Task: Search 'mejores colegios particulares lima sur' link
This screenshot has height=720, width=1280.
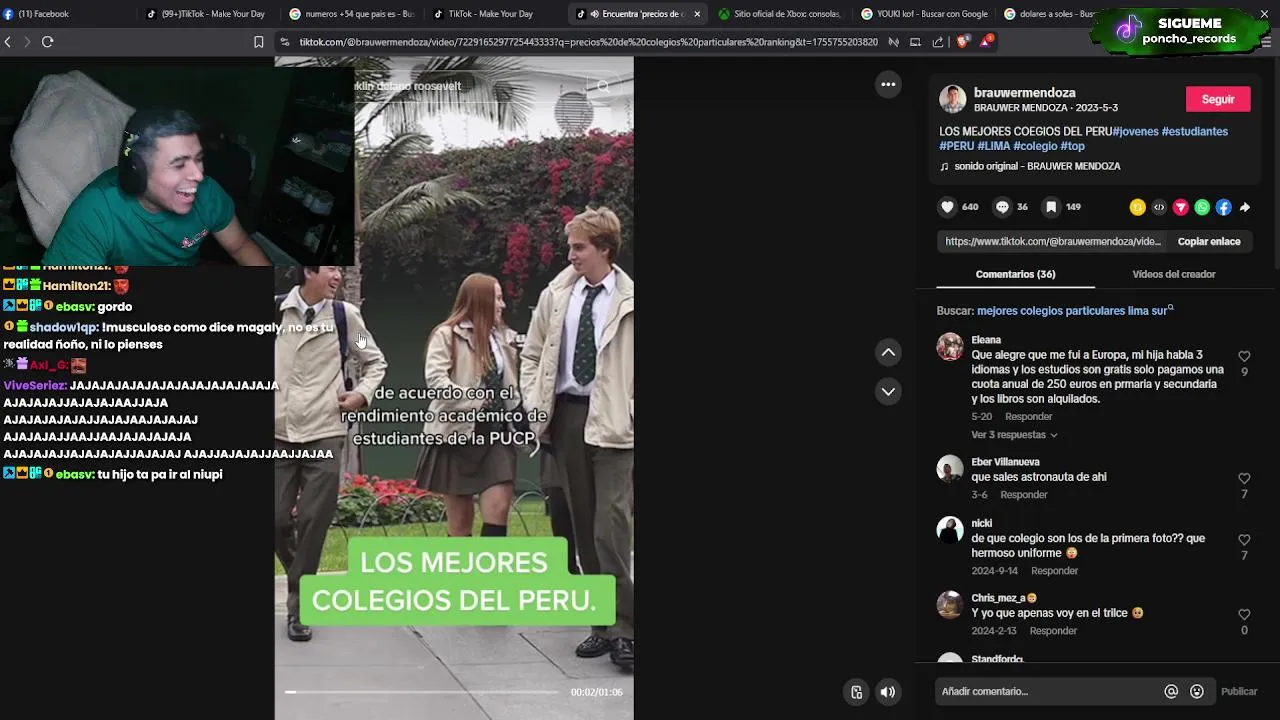Action: [x=1075, y=311]
